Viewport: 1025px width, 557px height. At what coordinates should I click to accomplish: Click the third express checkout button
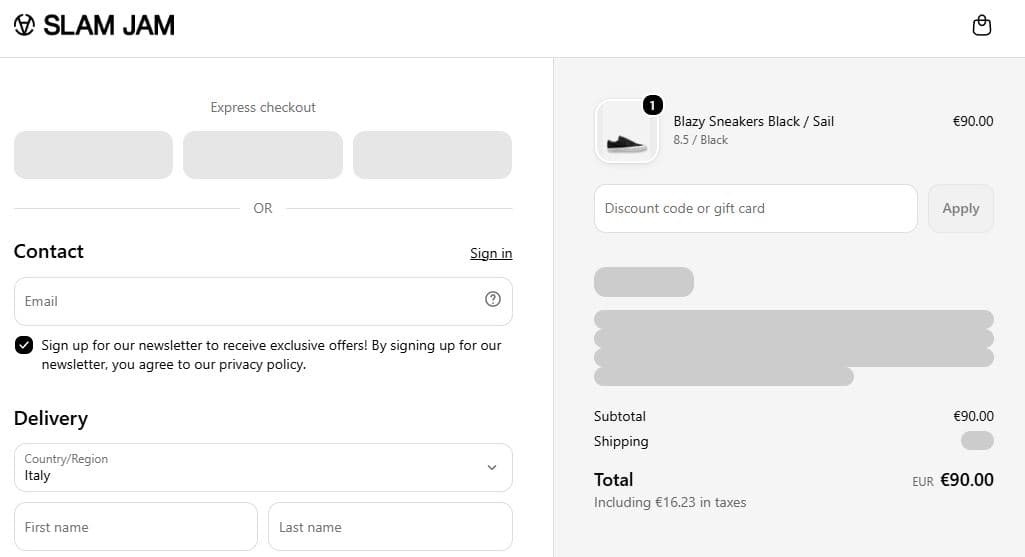coord(432,155)
